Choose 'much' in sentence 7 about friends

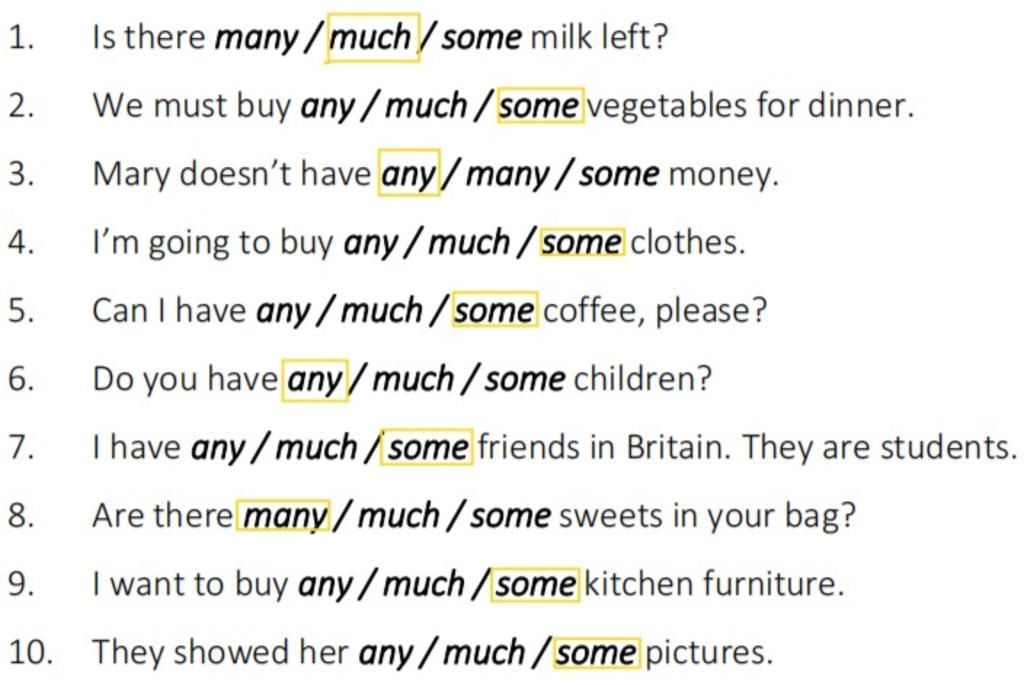[x=316, y=447]
